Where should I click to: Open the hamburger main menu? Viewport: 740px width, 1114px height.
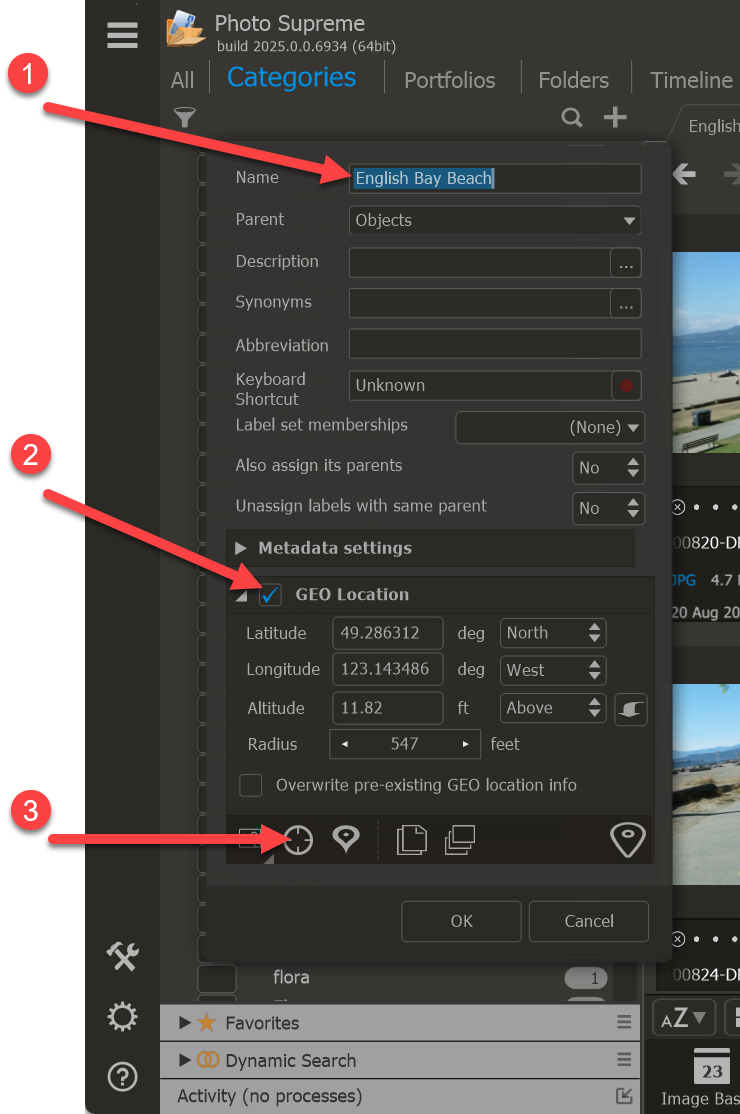point(122,35)
